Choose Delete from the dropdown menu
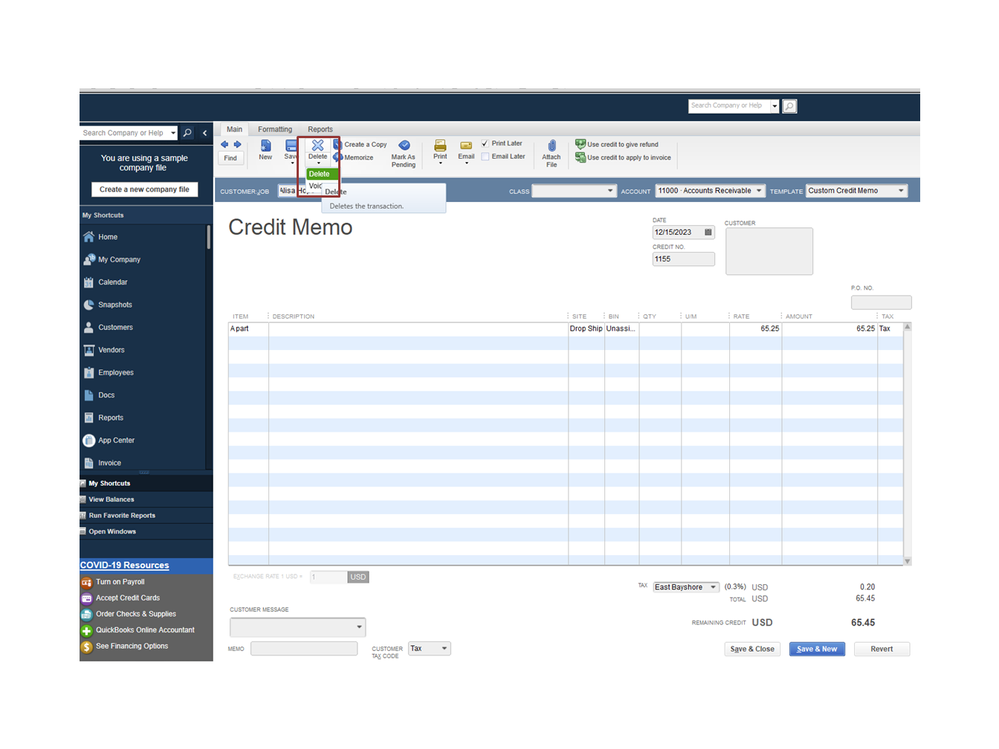 pos(321,174)
